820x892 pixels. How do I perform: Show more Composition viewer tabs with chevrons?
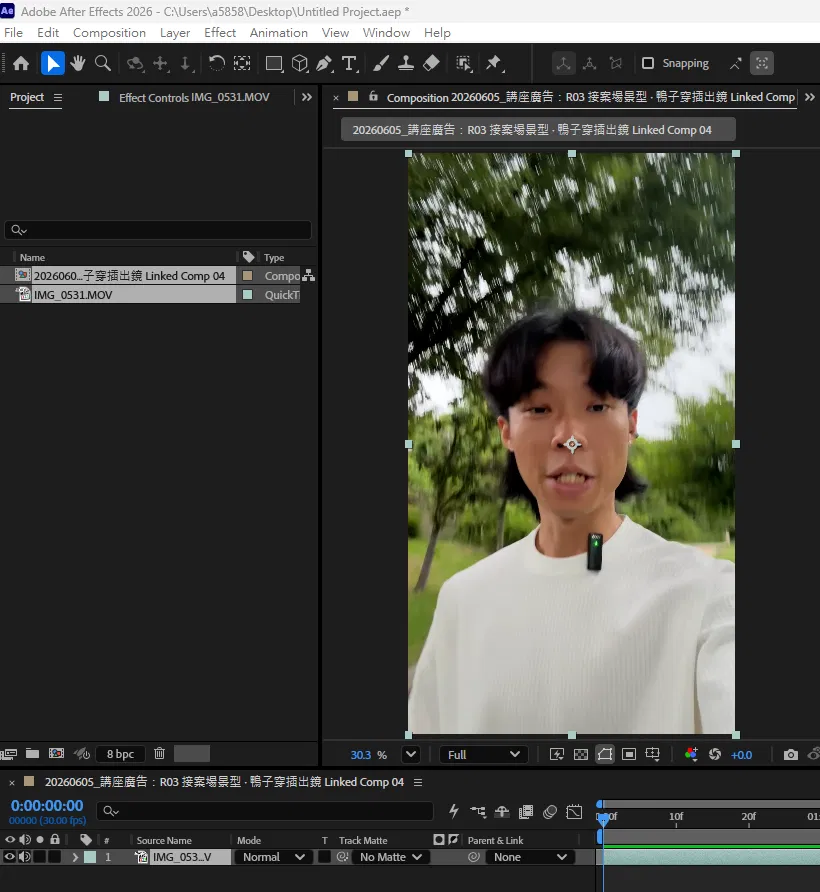pos(810,97)
